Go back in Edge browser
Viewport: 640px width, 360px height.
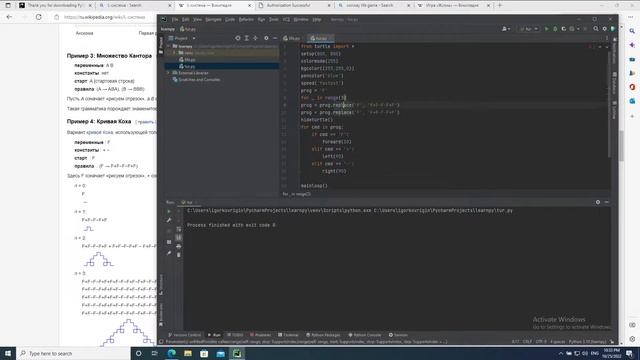point(9,17)
